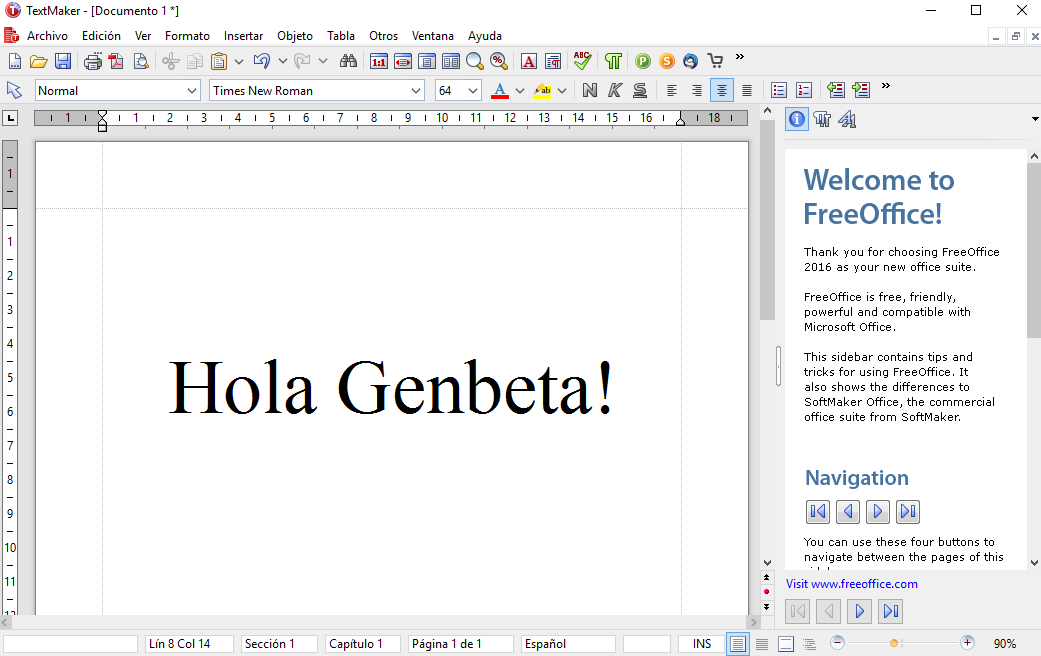Open the Insertar menu
Screen dimensions: 1041x656
[243, 36]
